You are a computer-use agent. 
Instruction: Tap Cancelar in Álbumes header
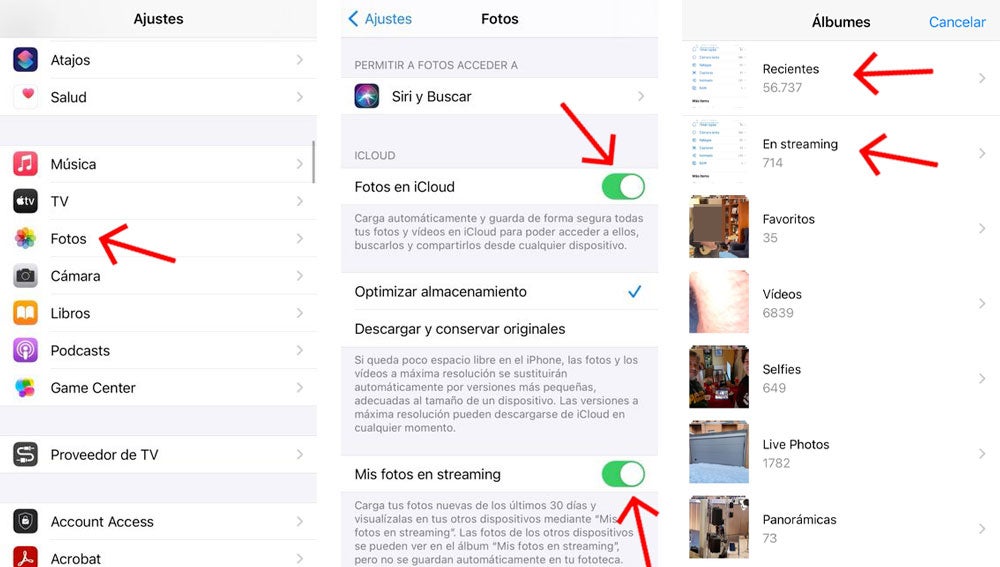(957, 22)
